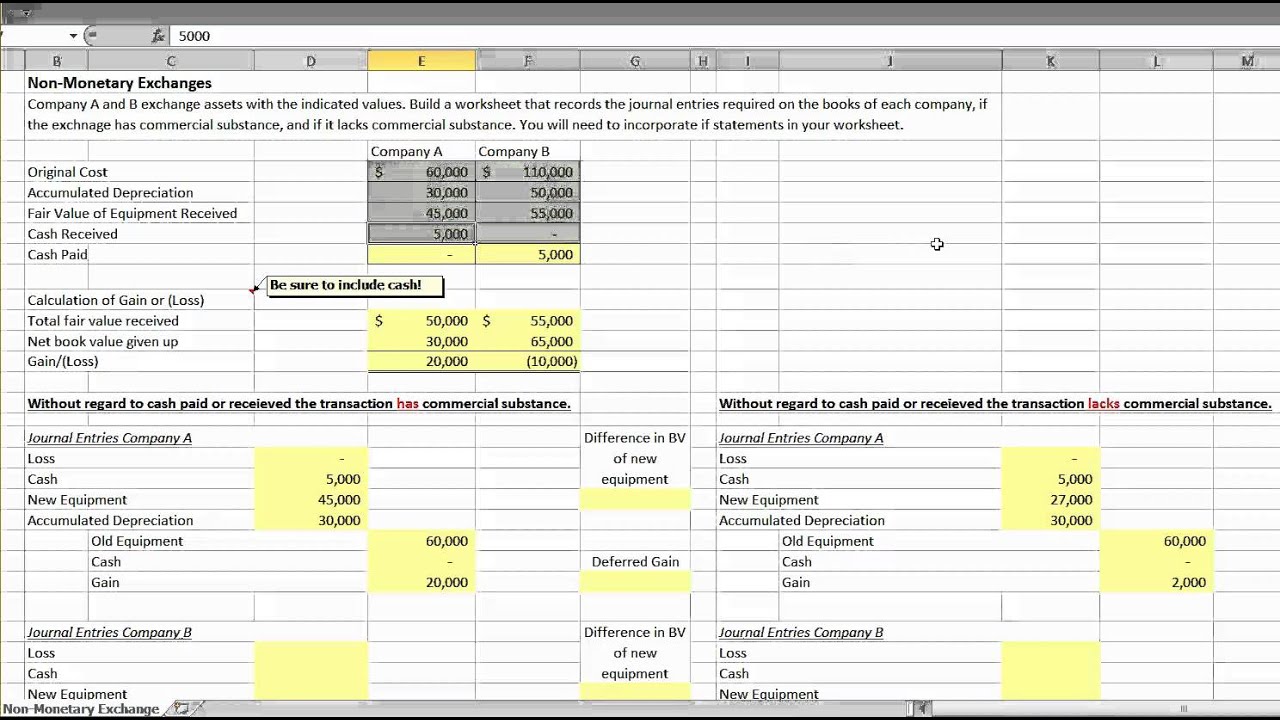
Task: Select left 'Journal Entries Company A' heading
Action: click(109, 438)
